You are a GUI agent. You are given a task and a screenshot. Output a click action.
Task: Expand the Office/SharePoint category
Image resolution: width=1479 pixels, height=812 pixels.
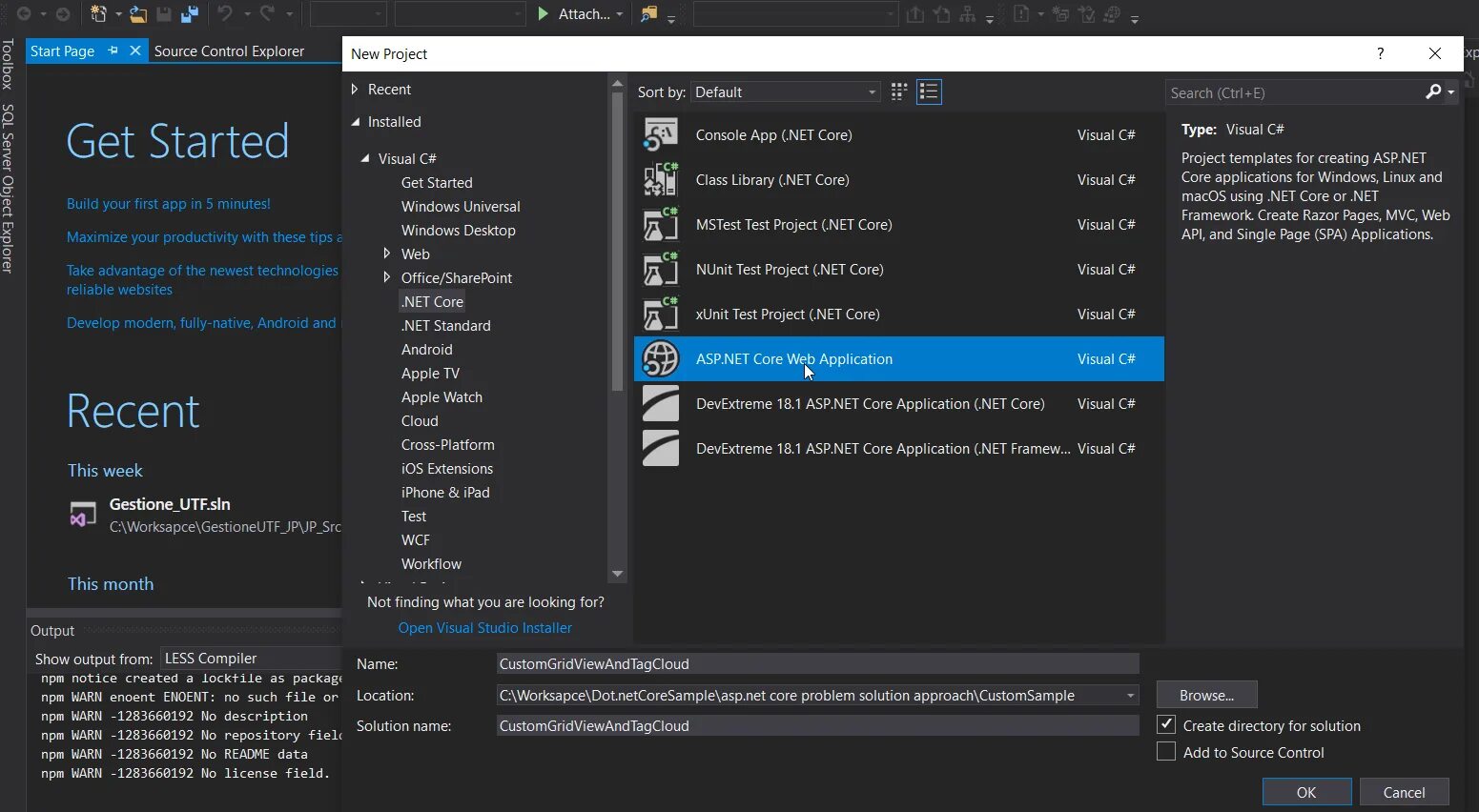pyautogui.click(x=386, y=277)
